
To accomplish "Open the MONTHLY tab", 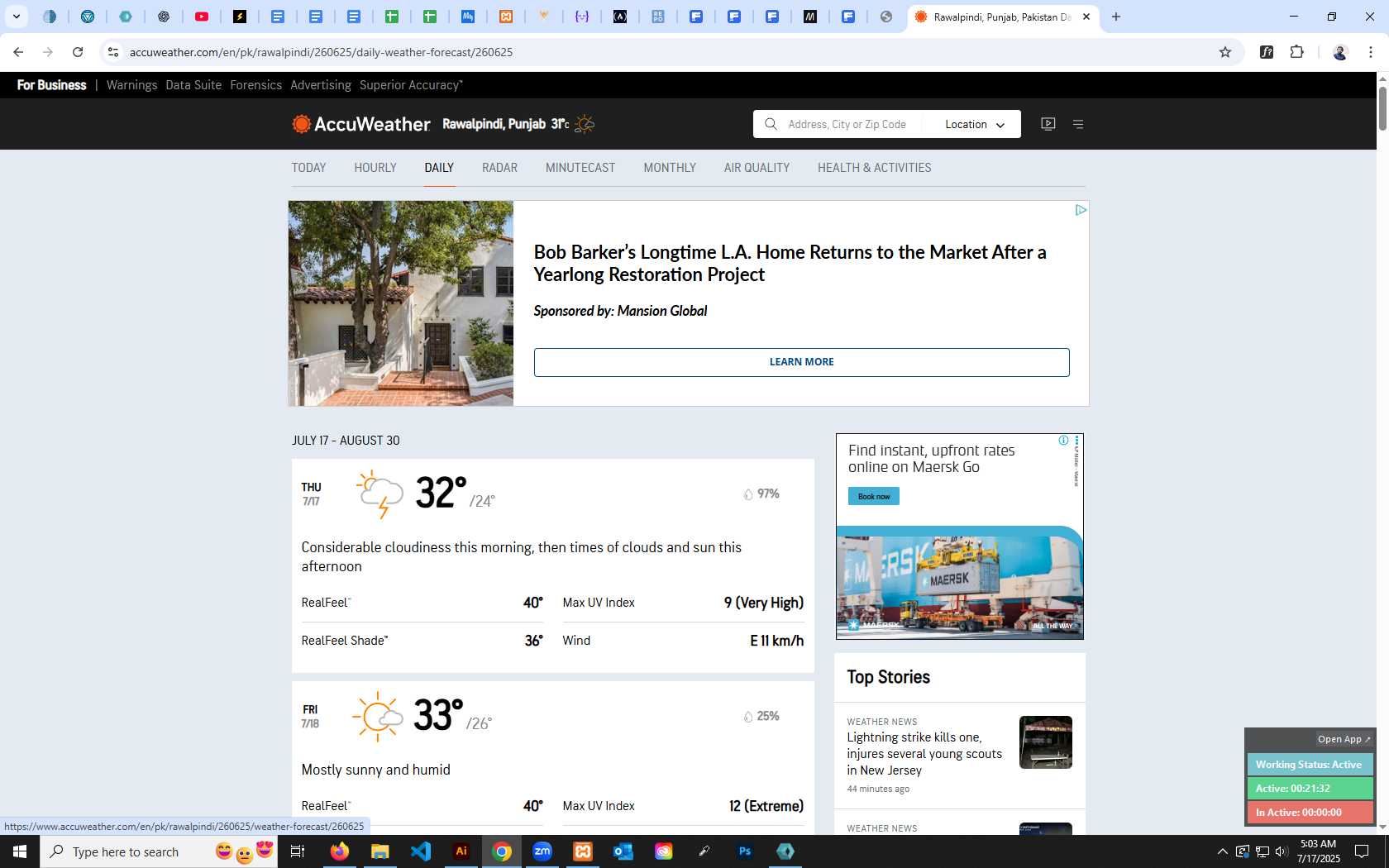I will 670,168.
